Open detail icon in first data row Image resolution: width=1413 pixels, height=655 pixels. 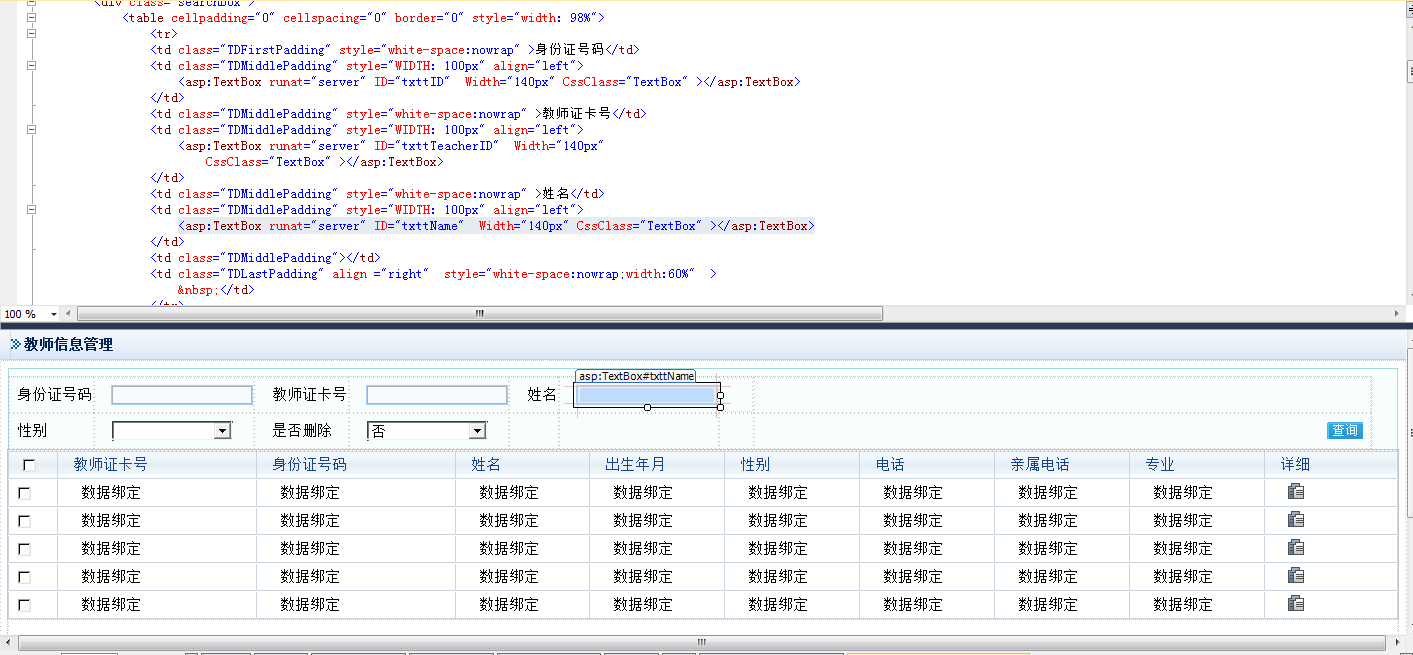click(x=1296, y=491)
